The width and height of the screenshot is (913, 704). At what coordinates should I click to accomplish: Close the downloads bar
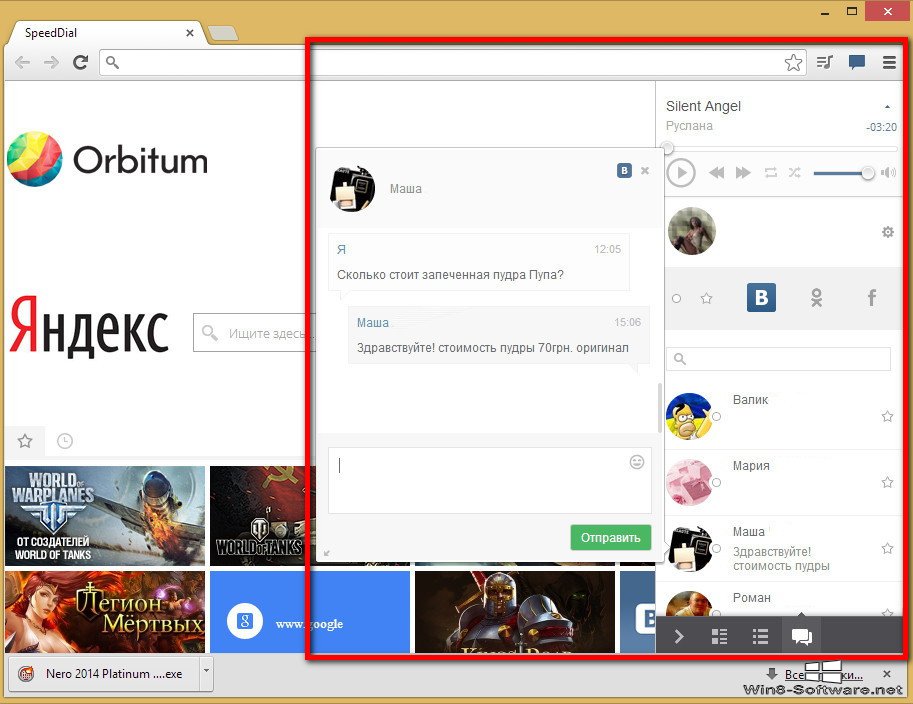(887, 674)
